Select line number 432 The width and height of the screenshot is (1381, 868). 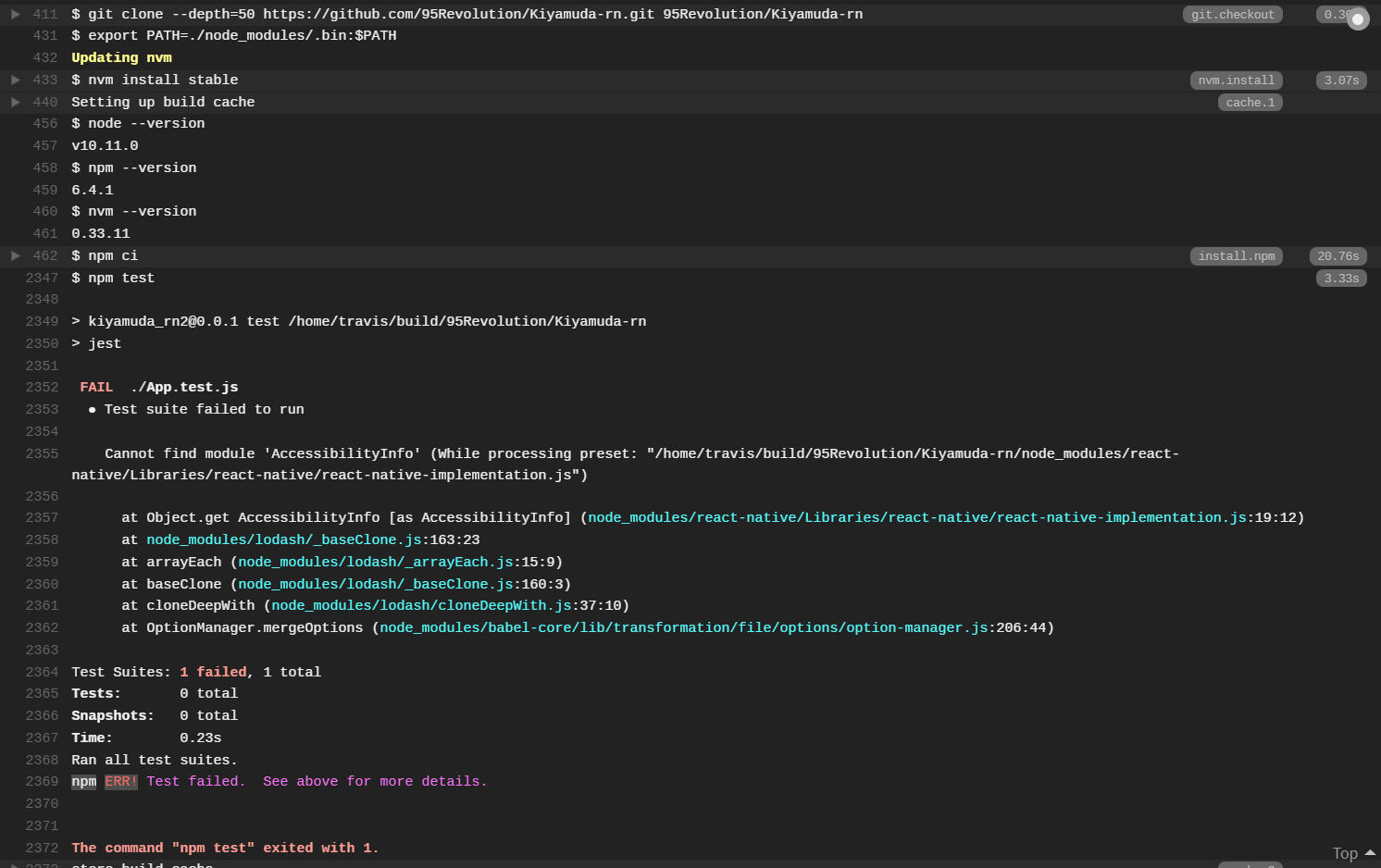[x=44, y=57]
